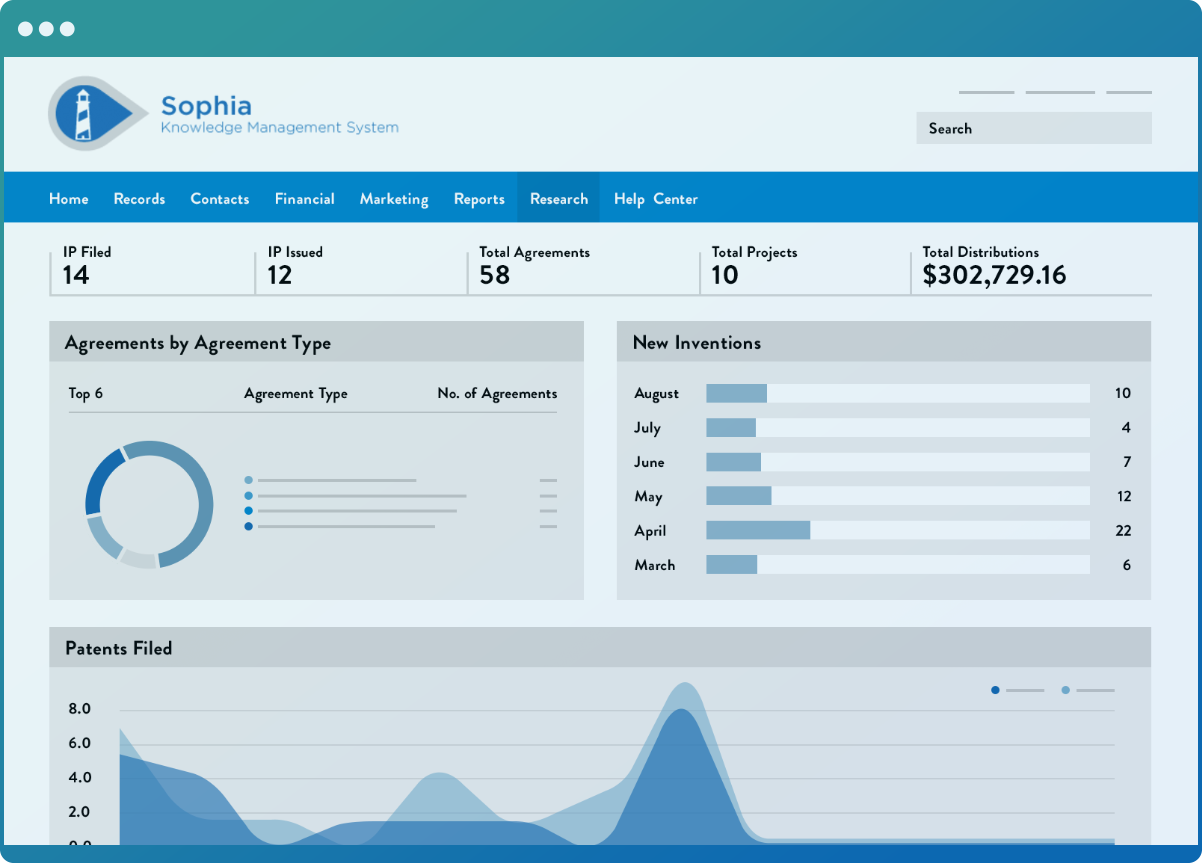
Task: Click the Search input field
Action: (1034, 128)
